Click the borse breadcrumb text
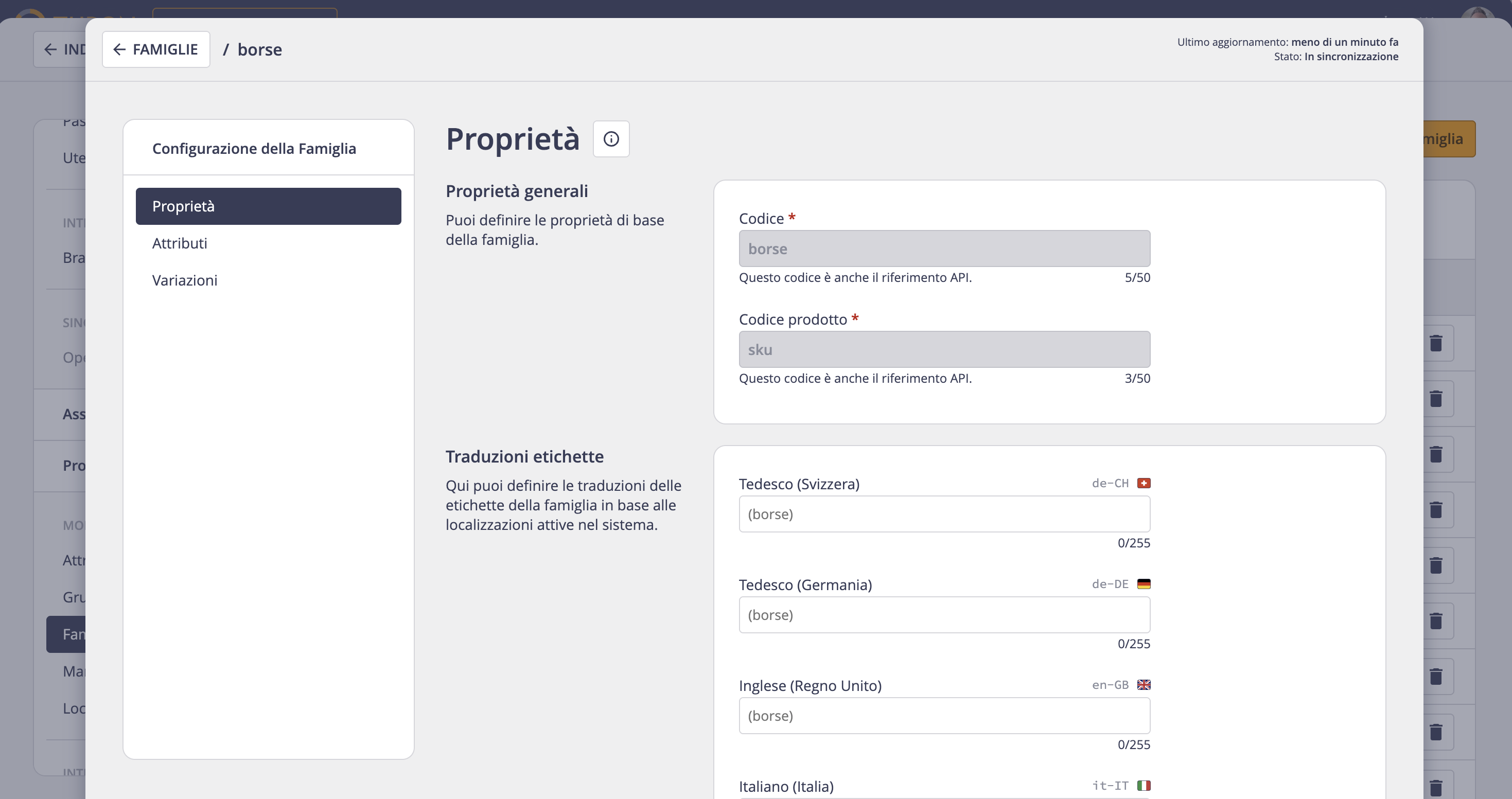 [x=259, y=50]
